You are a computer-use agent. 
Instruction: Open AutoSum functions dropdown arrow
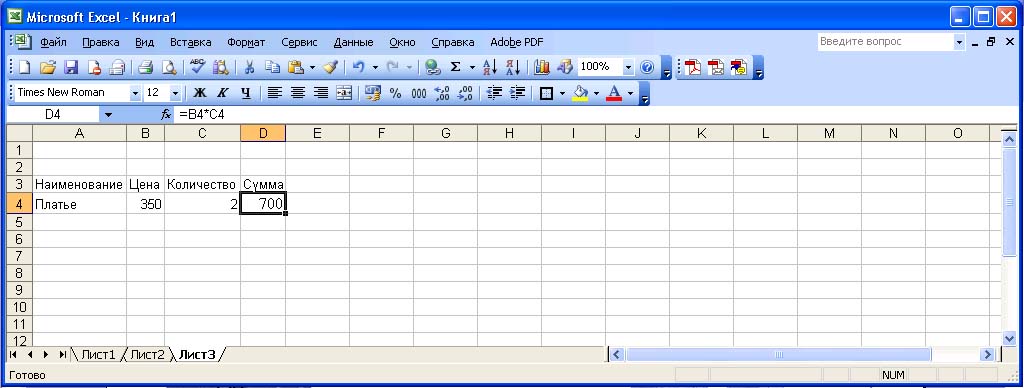pyautogui.click(x=472, y=67)
